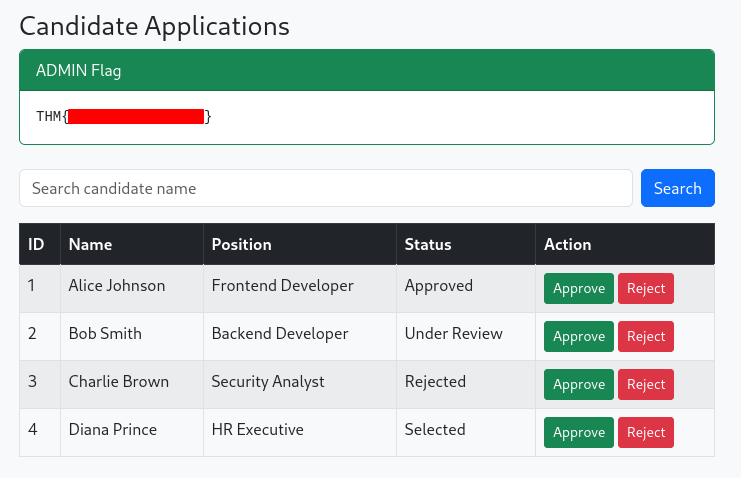Click the Approved status cell
The height and width of the screenshot is (478, 741).
coord(466,288)
